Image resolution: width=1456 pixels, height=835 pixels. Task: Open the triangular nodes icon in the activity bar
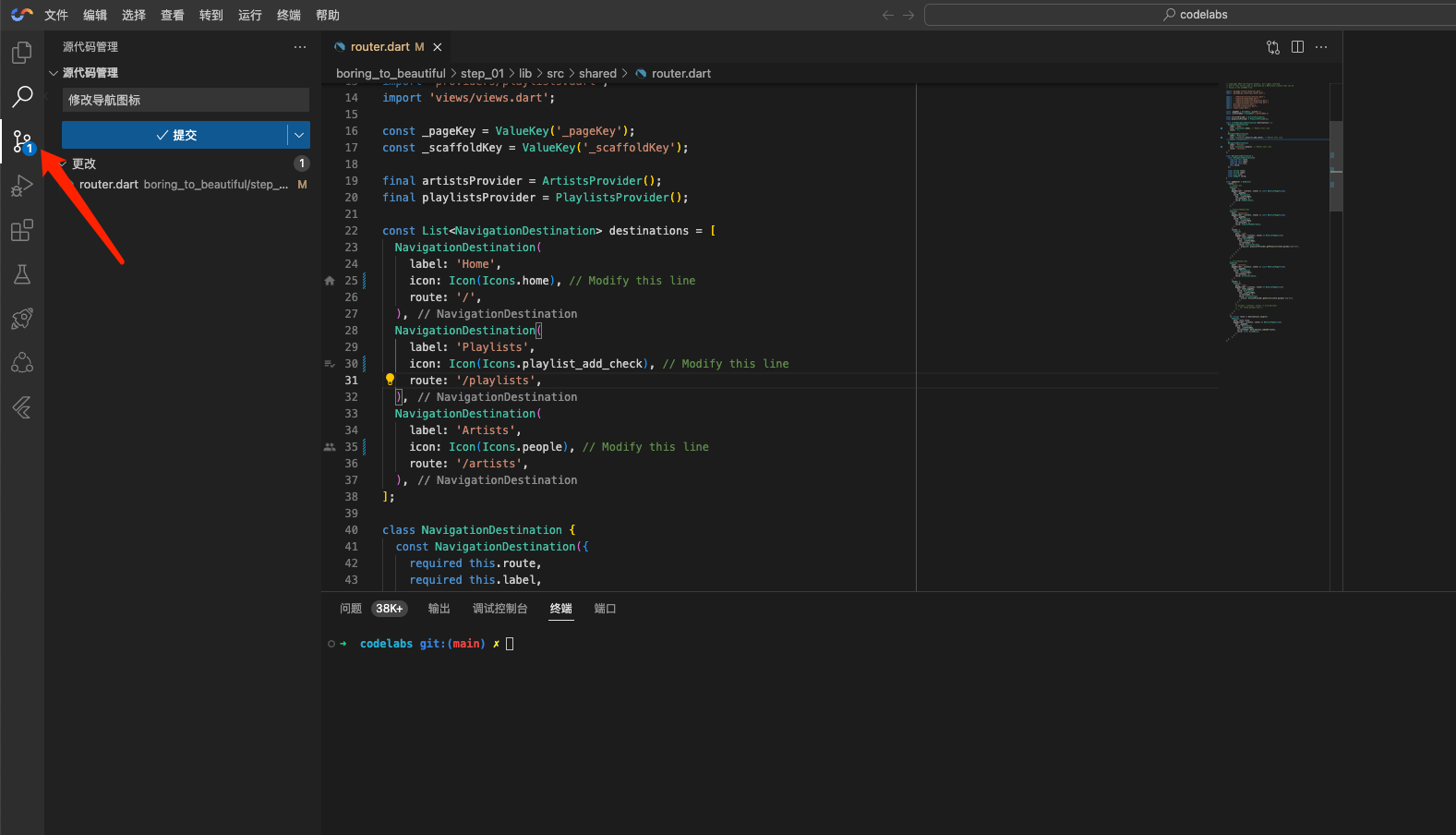(x=22, y=363)
